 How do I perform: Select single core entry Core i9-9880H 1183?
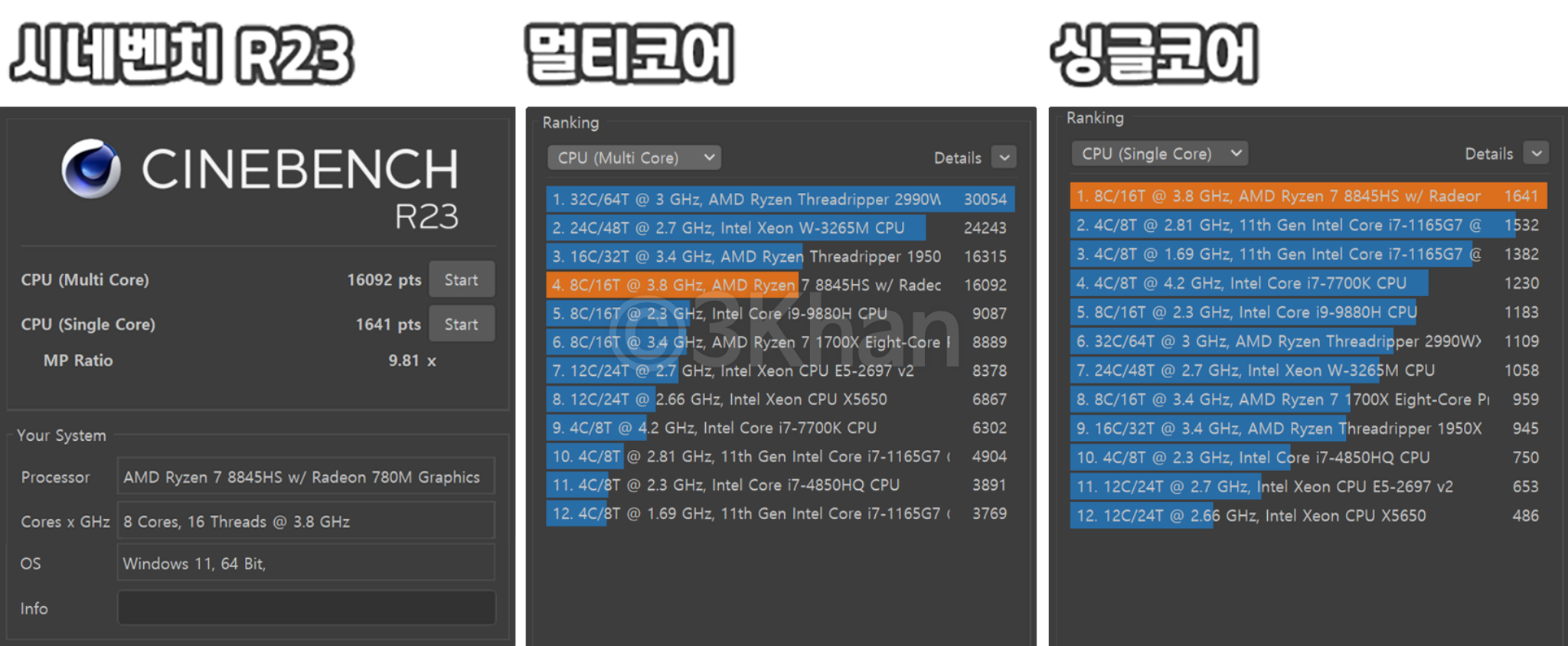[1308, 312]
